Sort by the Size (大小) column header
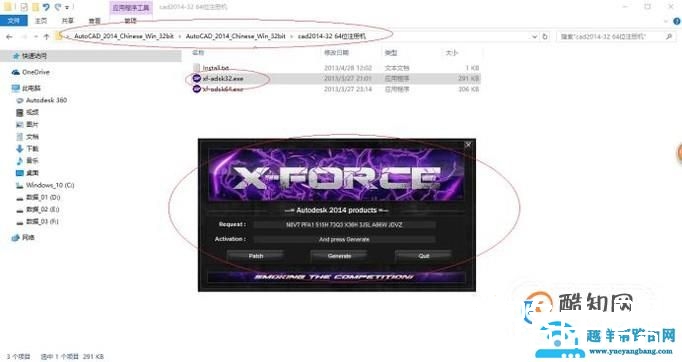The width and height of the screenshot is (682, 362). [451, 53]
